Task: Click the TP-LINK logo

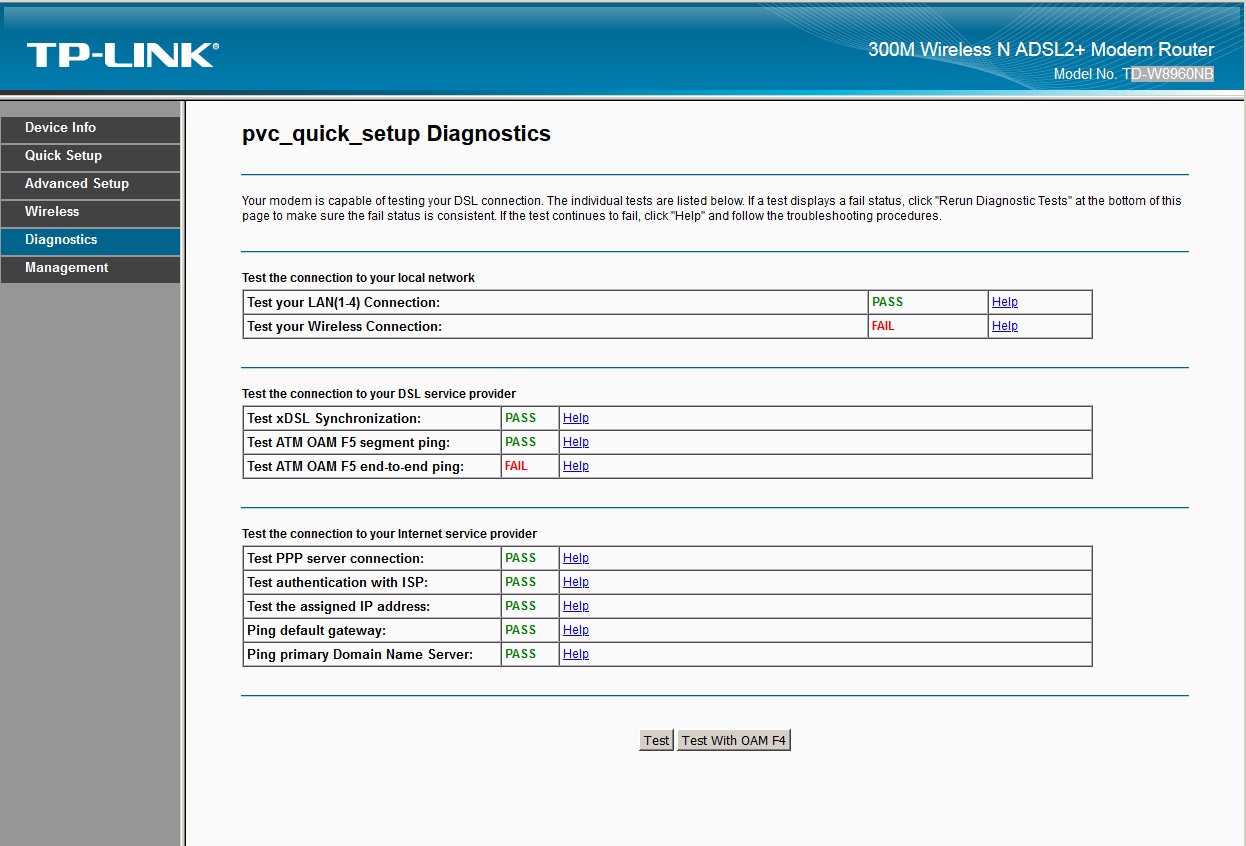Action: (x=122, y=54)
